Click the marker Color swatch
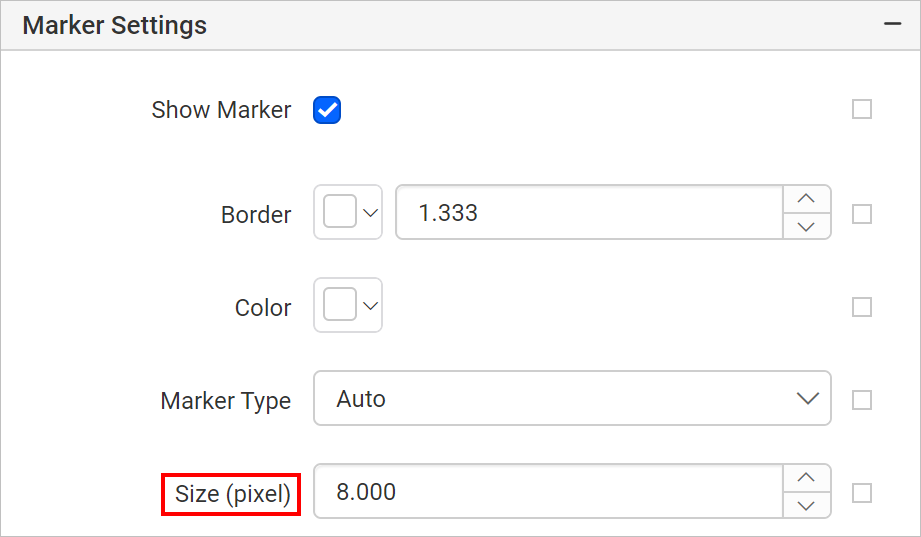Viewport: 921px width, 537px height. coord(340,305)
